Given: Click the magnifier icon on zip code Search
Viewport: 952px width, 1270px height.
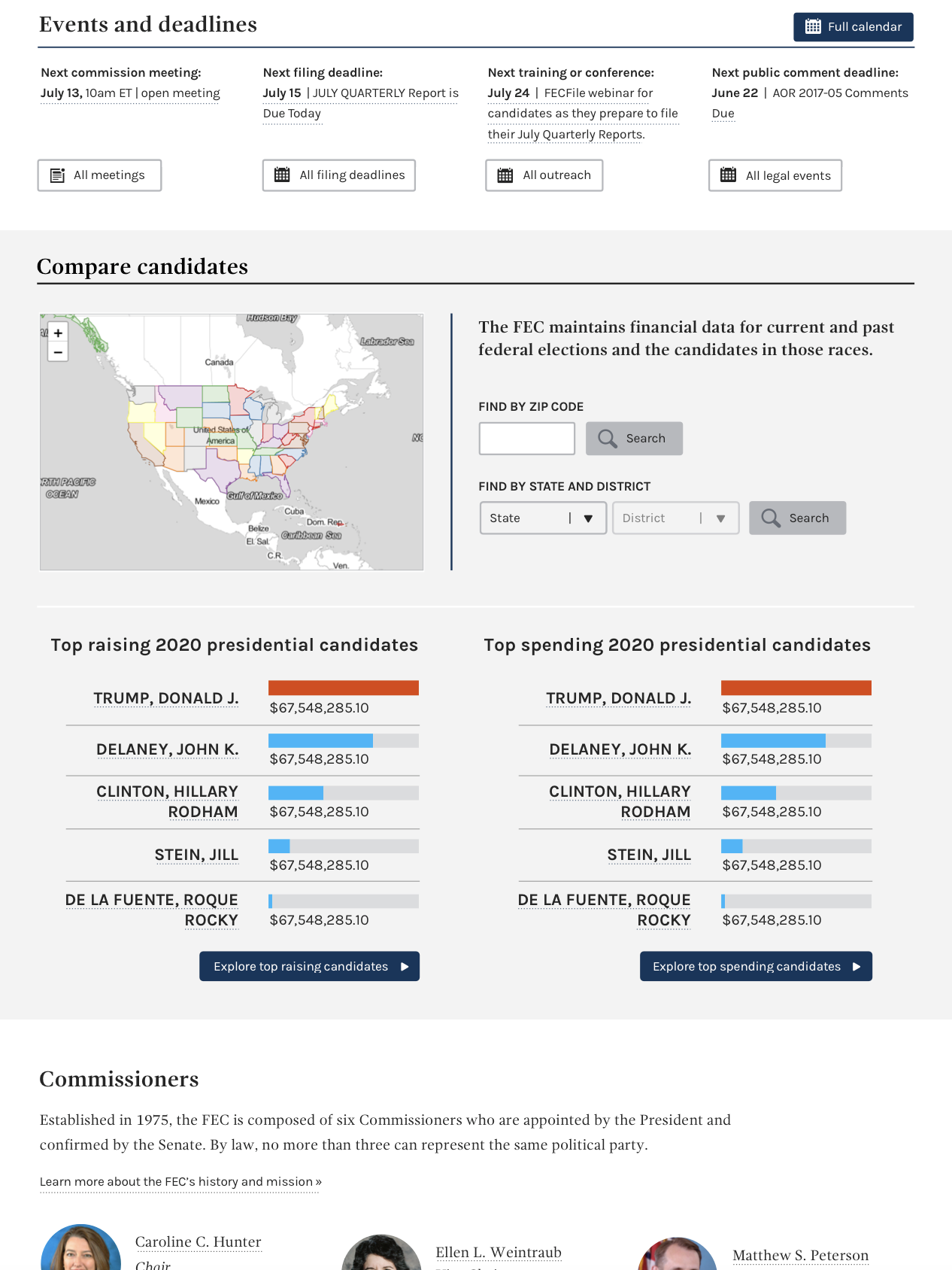Looking at the screenshot, I should (x=607, y=438).
